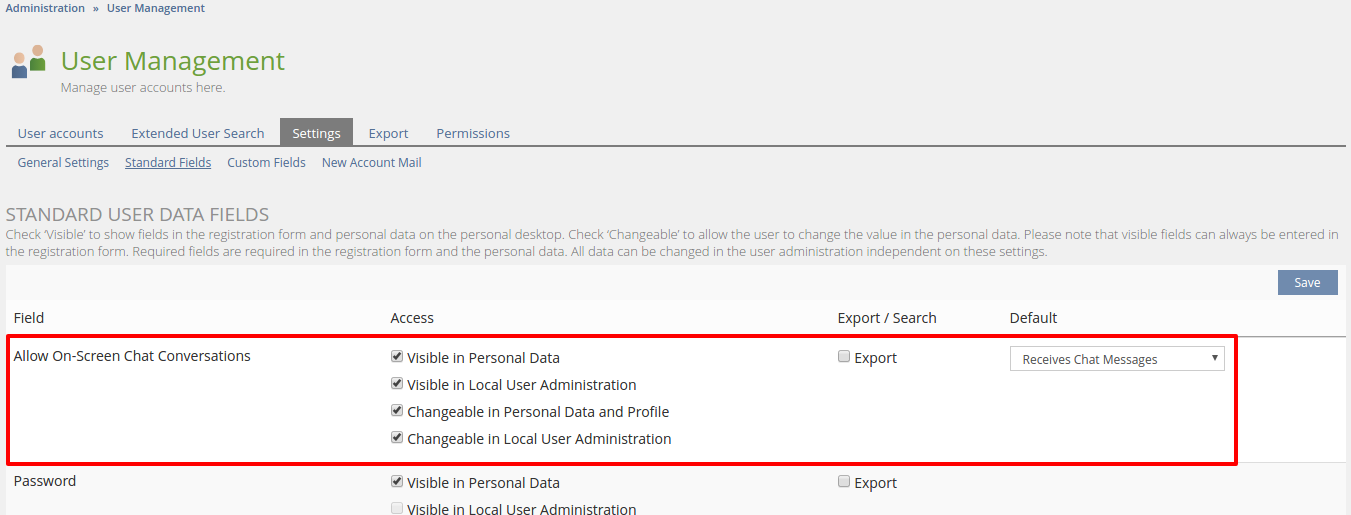The image size is (1351, 515).
Task: Open the Receives Chat Messages dropdown
Action: coord(1116,359)
